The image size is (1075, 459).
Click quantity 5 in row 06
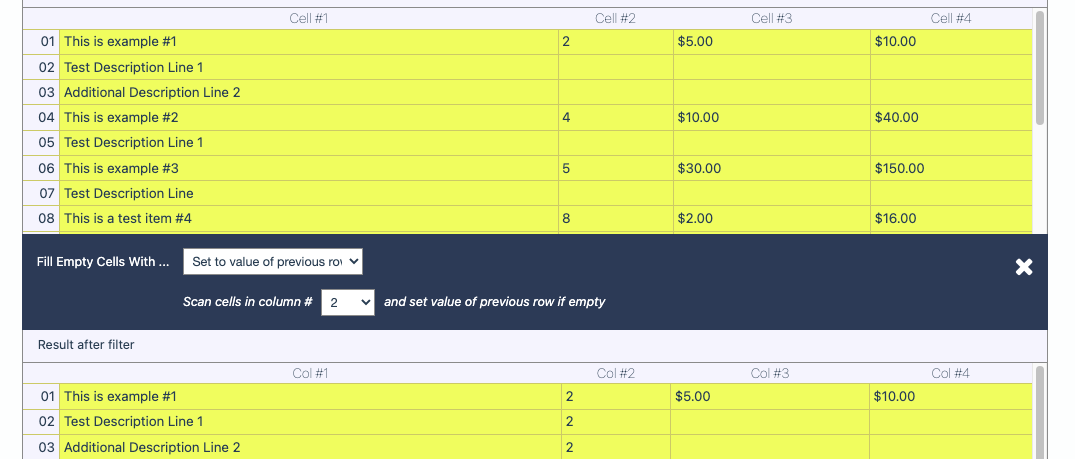coord(616,168)
